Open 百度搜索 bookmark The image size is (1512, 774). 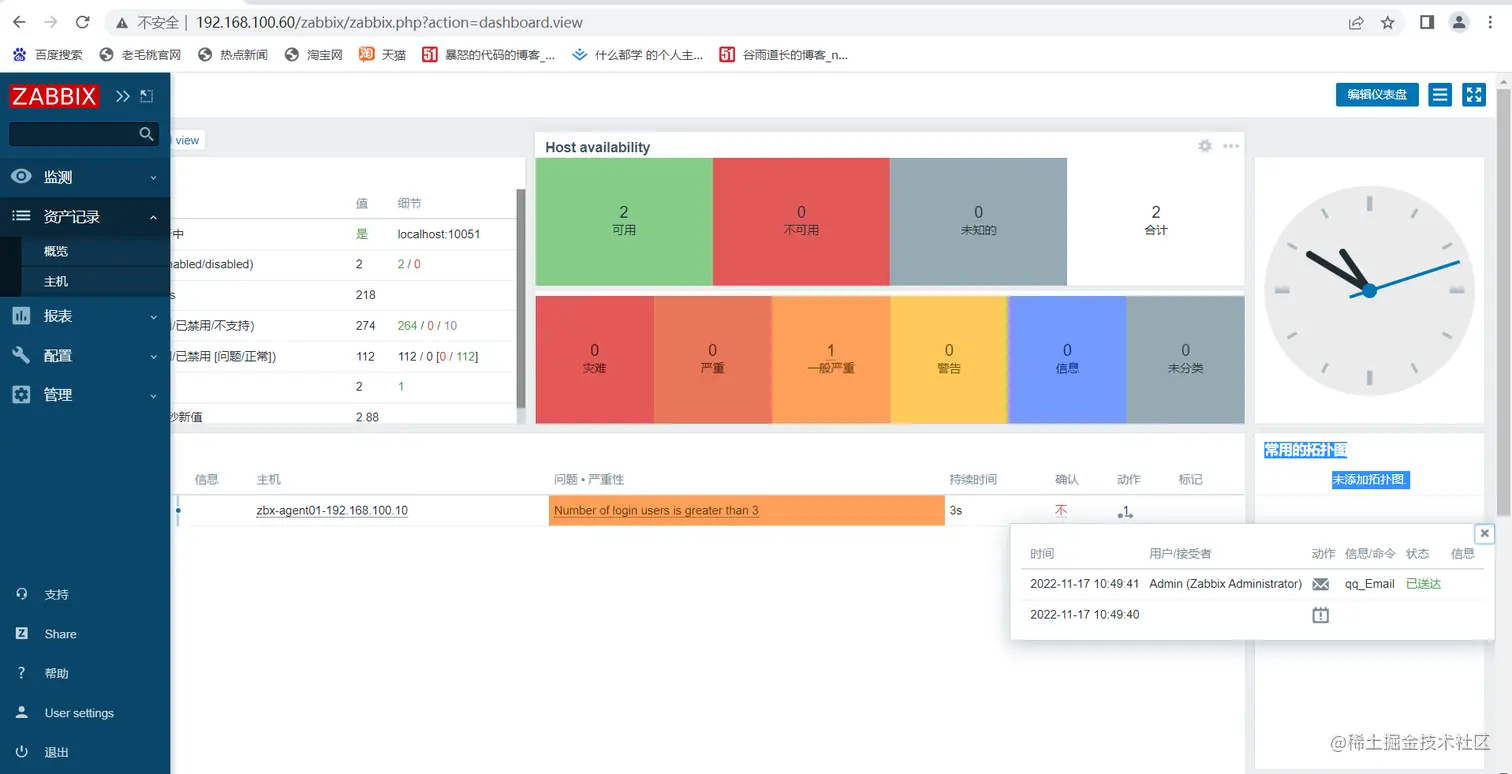click(47, 55)
